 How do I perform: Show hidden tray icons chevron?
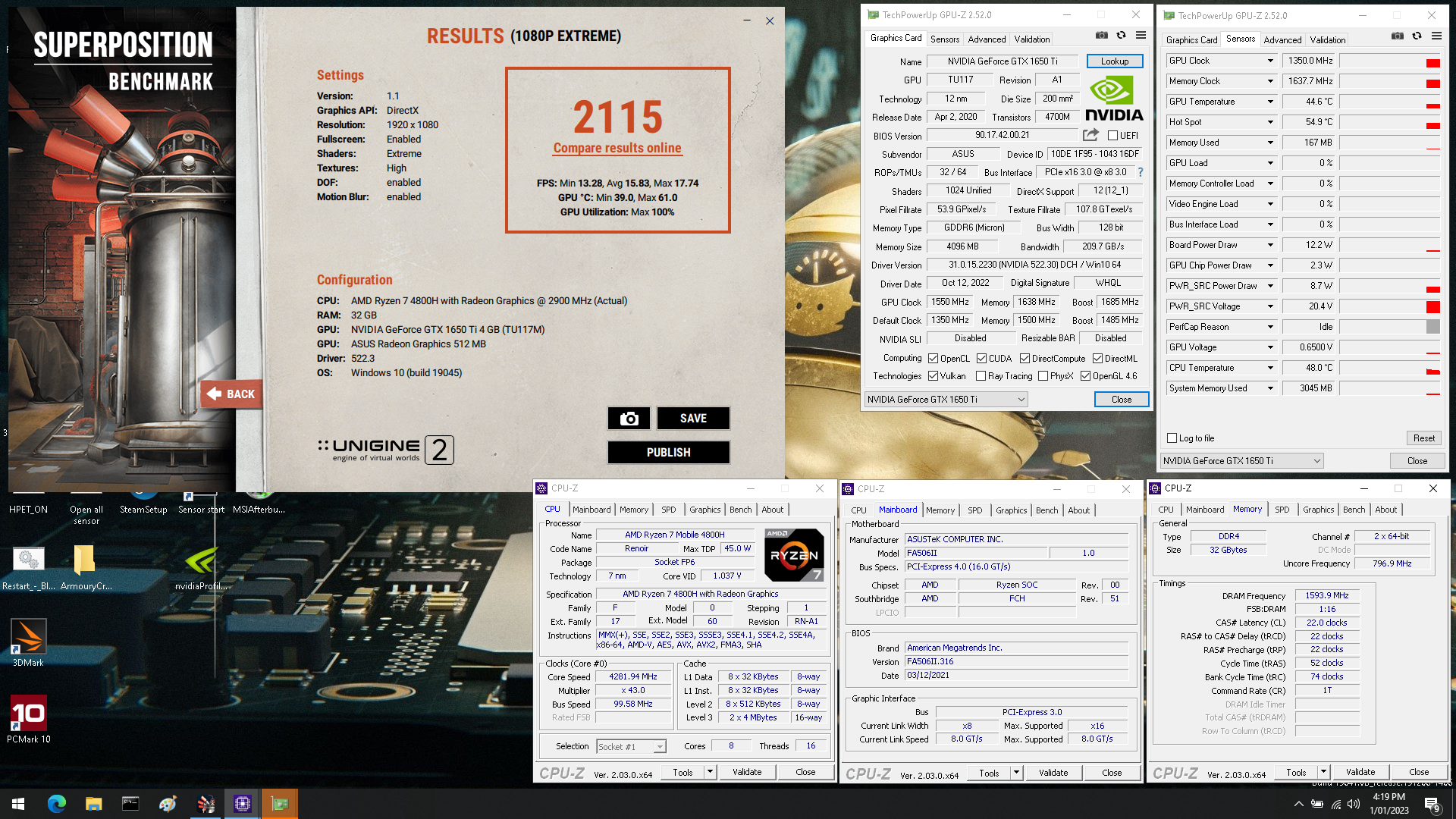click(1299, 804)
